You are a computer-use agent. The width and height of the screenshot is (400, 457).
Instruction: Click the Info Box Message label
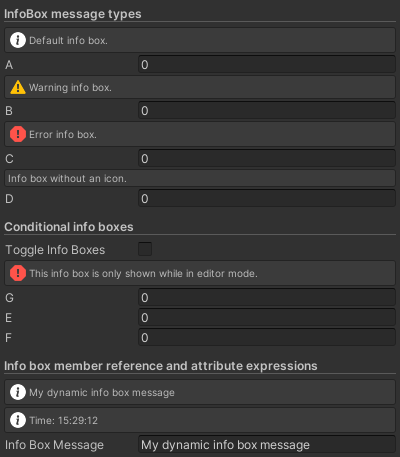pos(54,445)
